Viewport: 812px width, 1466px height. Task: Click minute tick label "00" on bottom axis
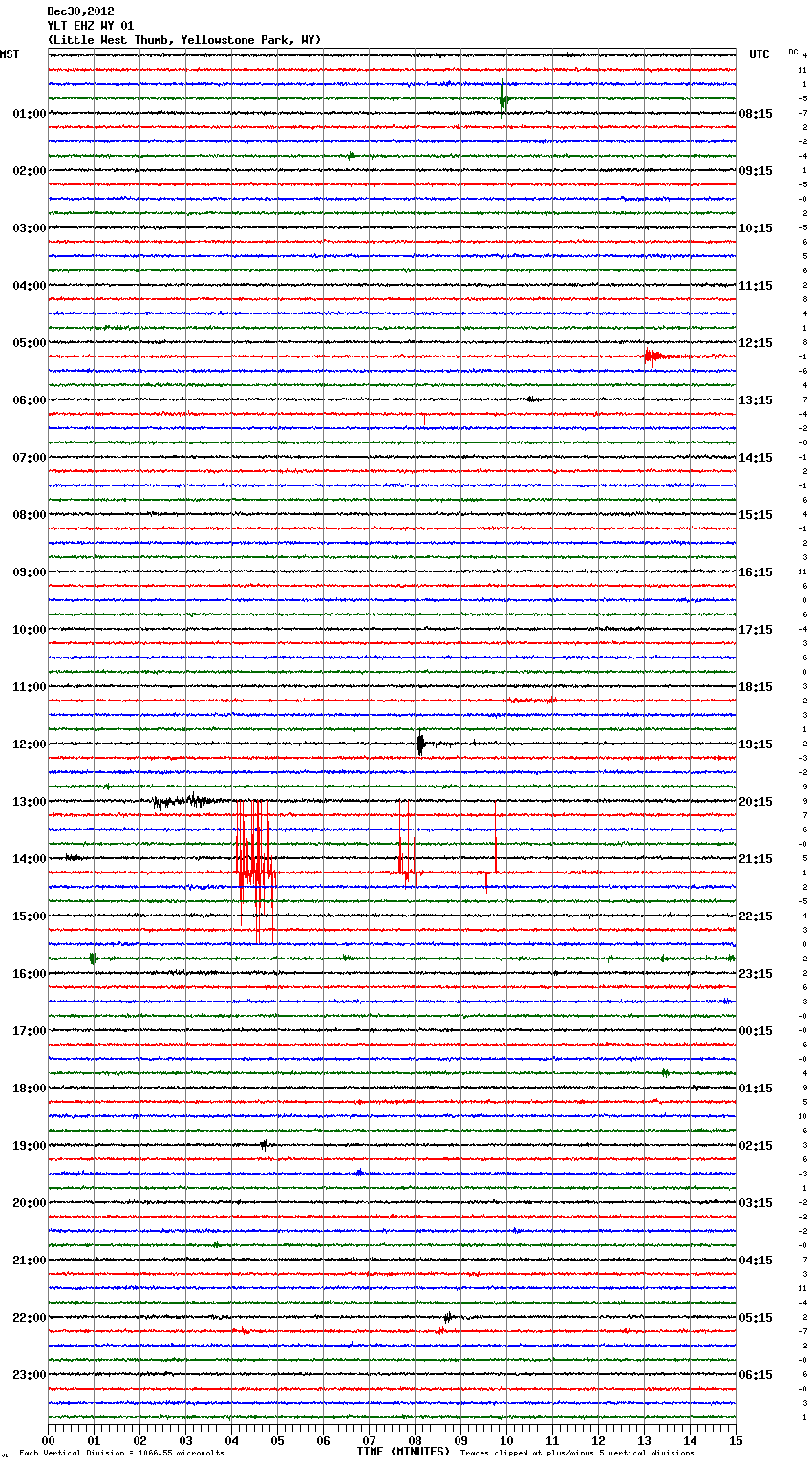pos(48,1441)
